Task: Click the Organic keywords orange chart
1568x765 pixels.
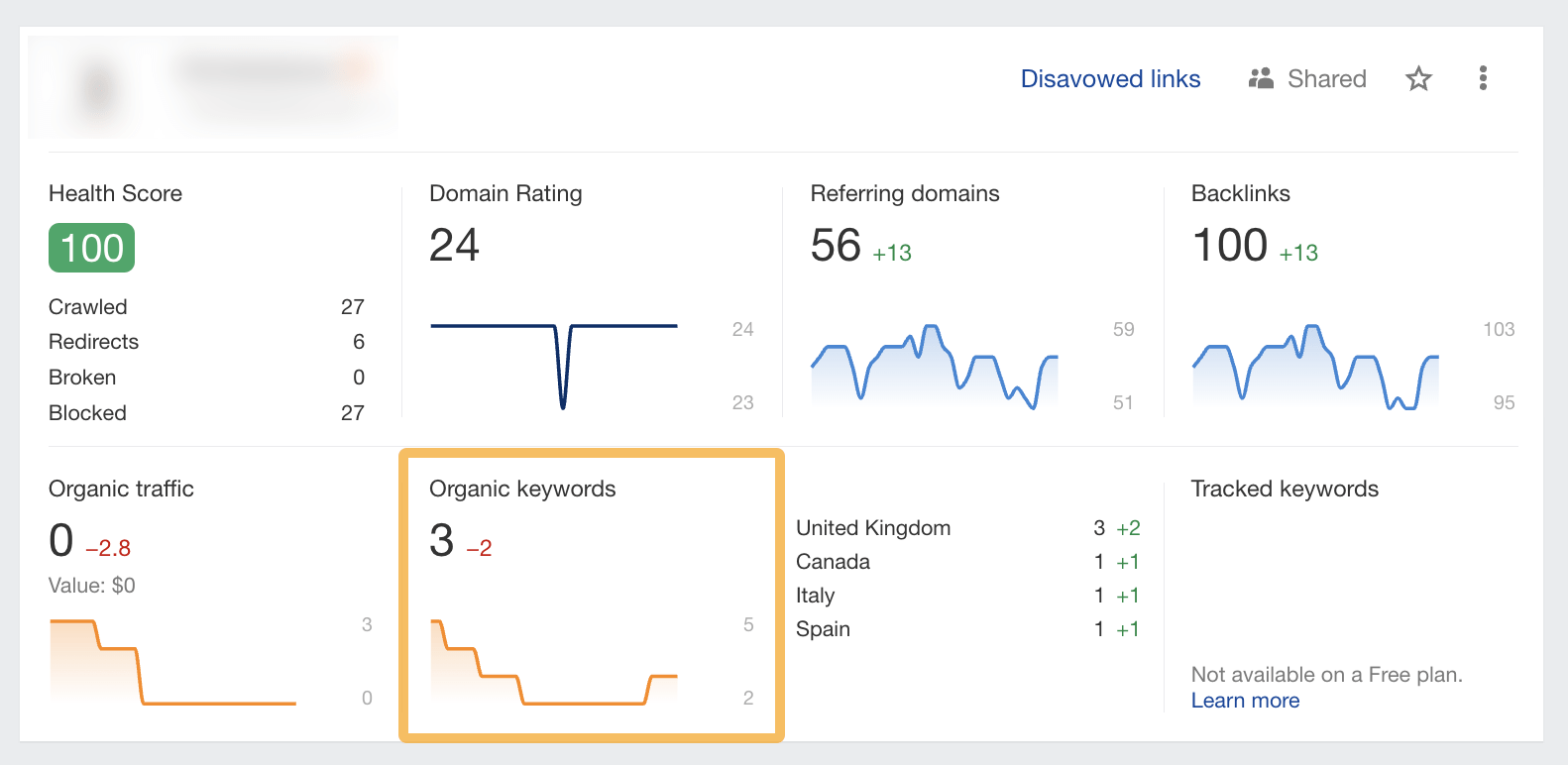Action: [553, 662]
